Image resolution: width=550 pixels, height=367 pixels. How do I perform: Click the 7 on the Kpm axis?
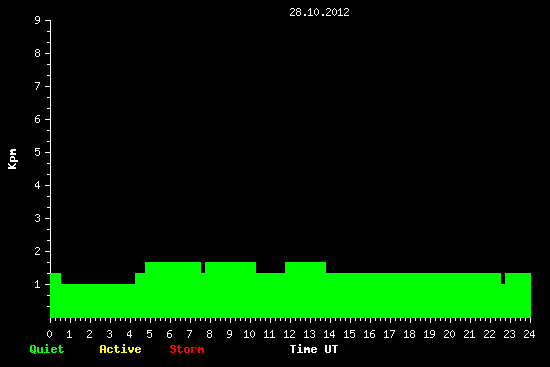click(x=38, y=86)
